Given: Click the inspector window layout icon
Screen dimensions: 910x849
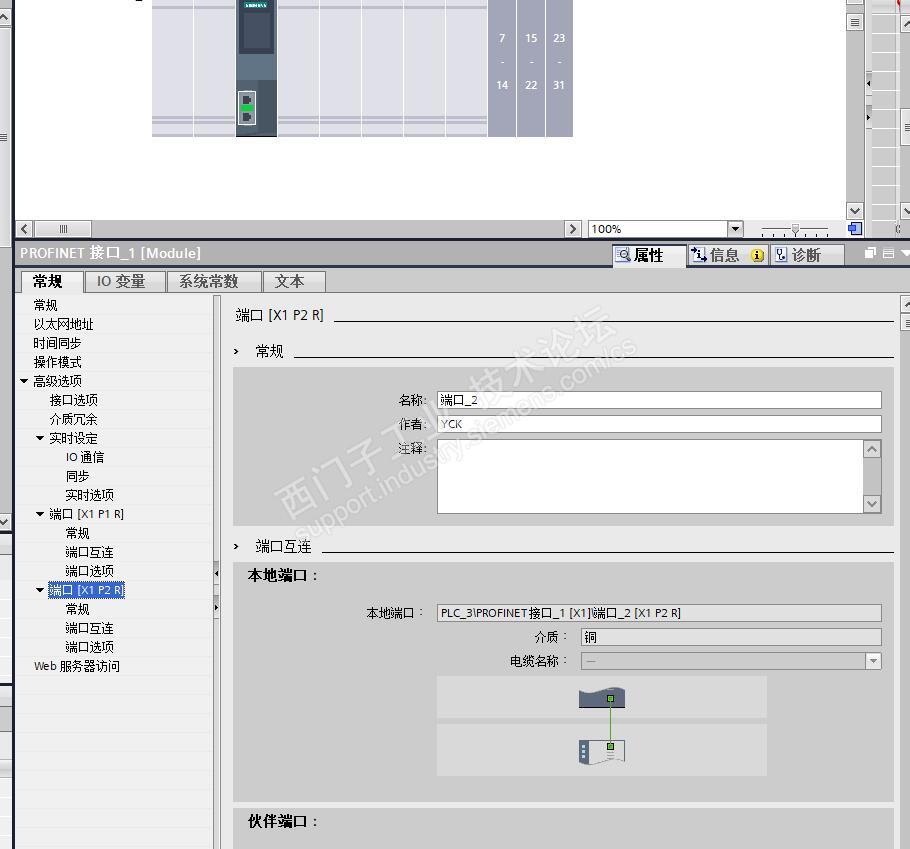Looking at the screenshot, I should (888, 253).
